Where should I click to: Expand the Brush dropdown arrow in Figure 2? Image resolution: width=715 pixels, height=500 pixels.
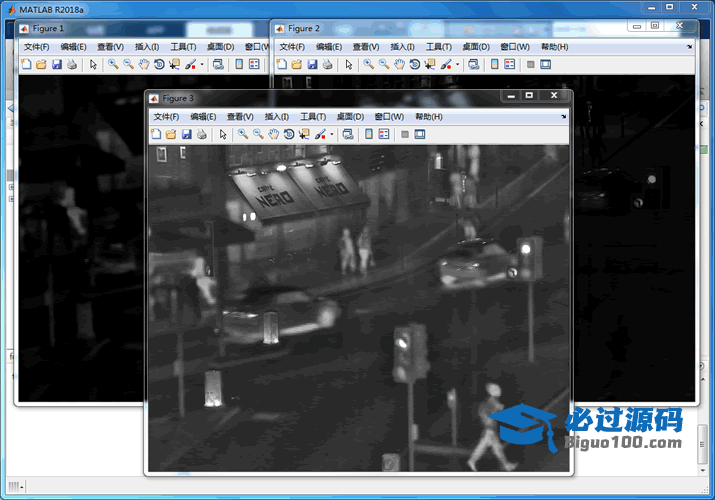click(457, 65)
